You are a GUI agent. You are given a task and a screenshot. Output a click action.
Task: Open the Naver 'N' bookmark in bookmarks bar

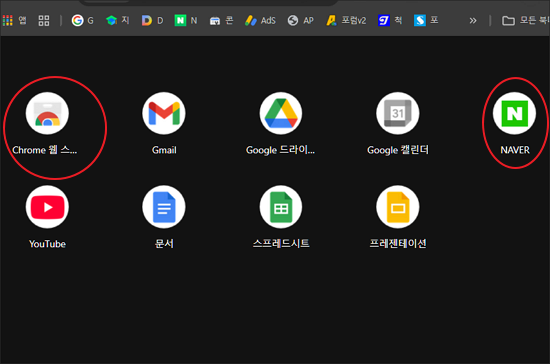(x=186, y=20)
